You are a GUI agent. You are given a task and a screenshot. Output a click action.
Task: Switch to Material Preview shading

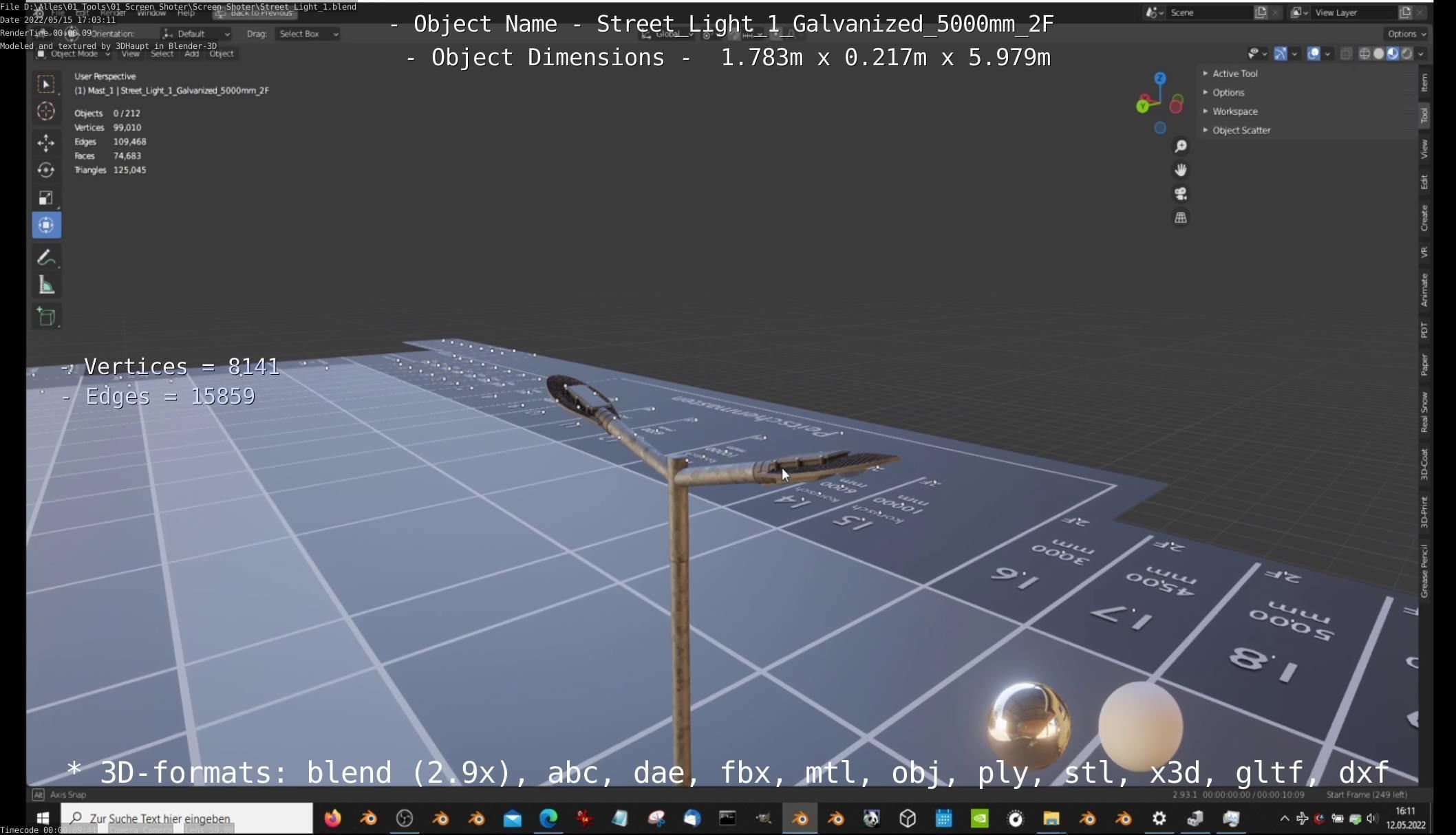(x=1393, y=54)
